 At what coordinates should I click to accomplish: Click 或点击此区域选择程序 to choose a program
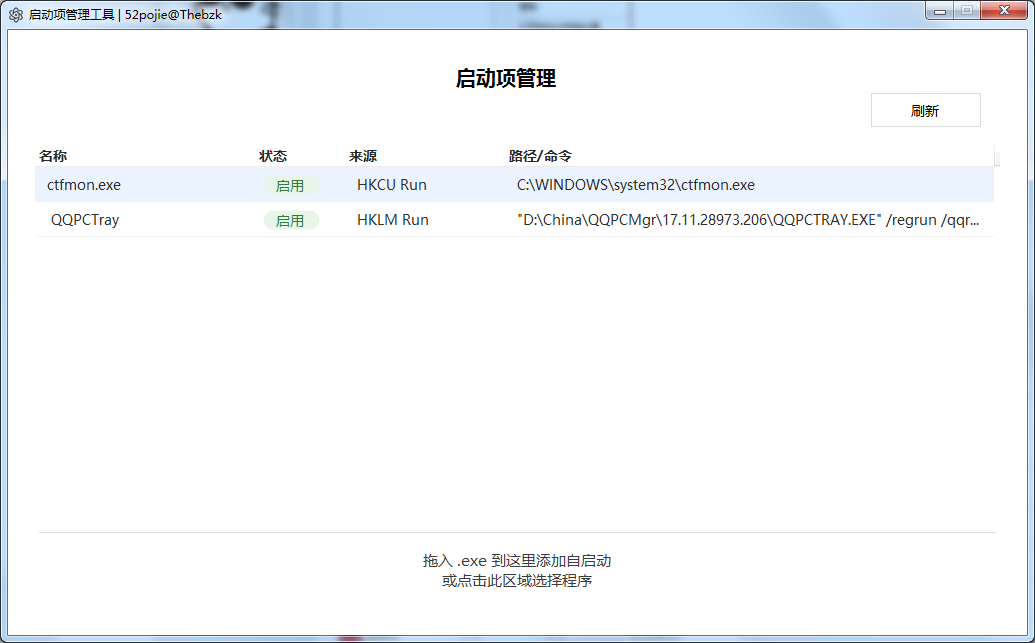click(x=517, y=581)
